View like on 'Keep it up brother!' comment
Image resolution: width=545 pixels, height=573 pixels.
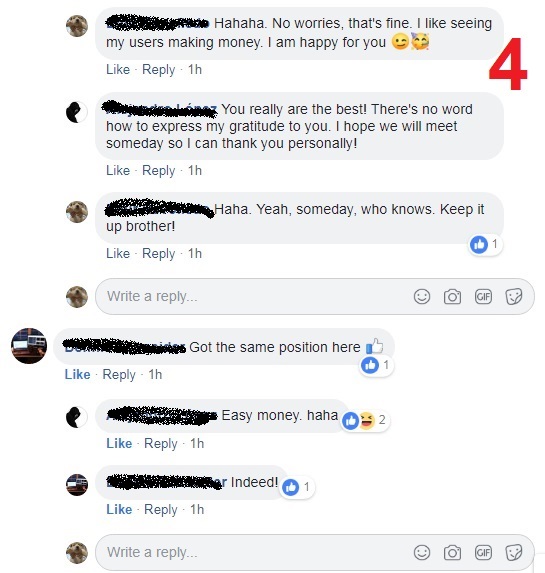485,244
